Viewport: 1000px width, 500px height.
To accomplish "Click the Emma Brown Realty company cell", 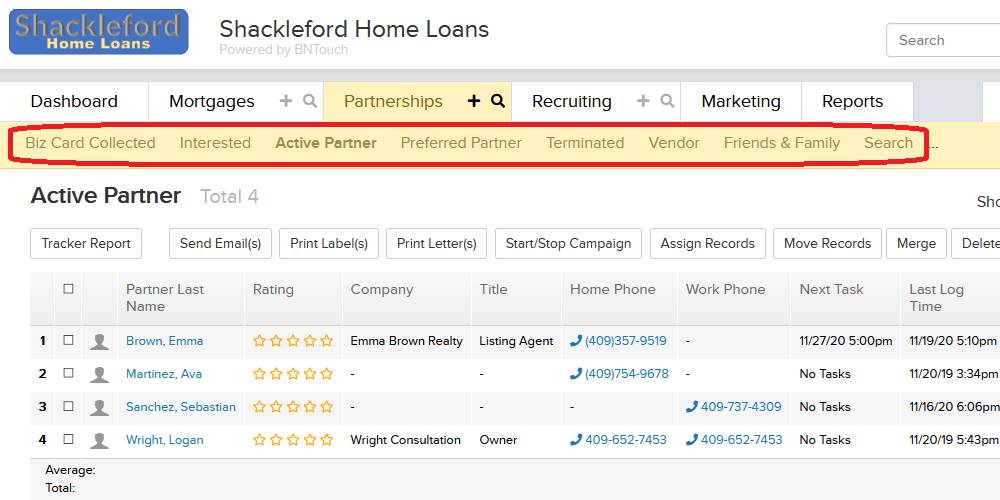I will 406,341.
